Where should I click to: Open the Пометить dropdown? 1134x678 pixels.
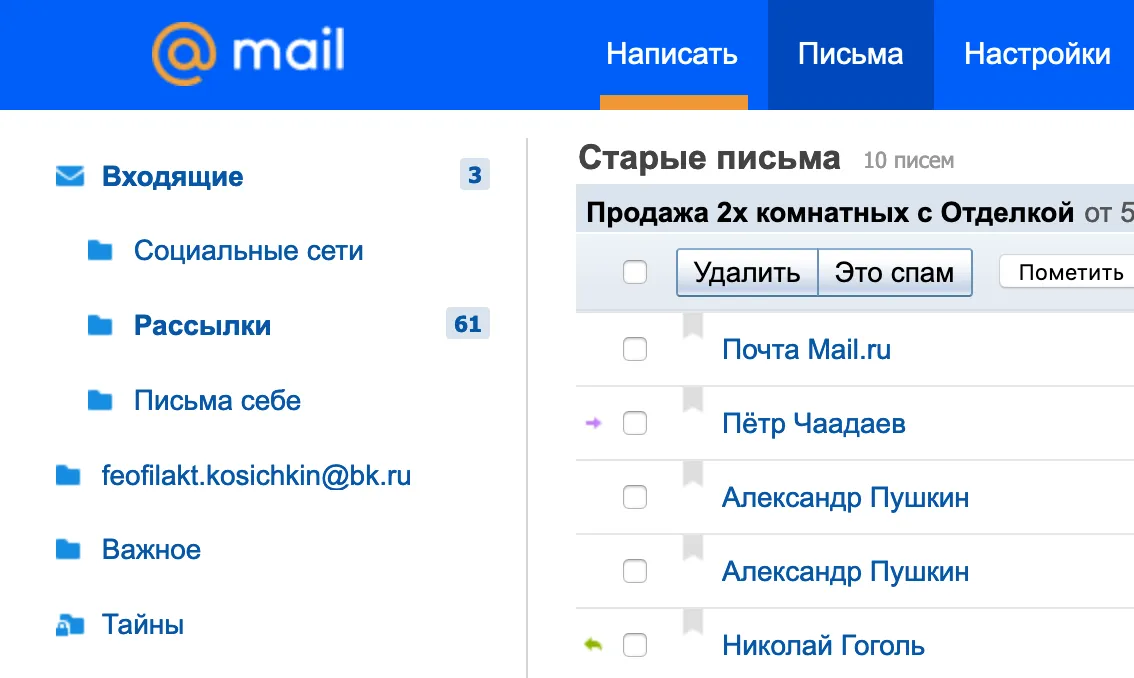[1067, 272]
